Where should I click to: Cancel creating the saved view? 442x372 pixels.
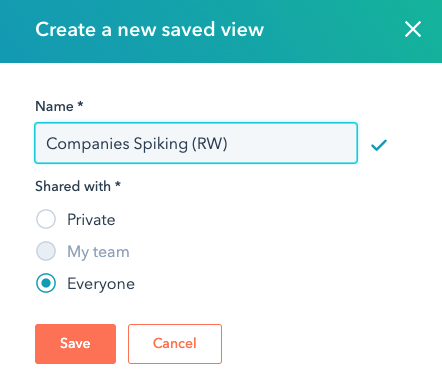click(x=175, y=344)
